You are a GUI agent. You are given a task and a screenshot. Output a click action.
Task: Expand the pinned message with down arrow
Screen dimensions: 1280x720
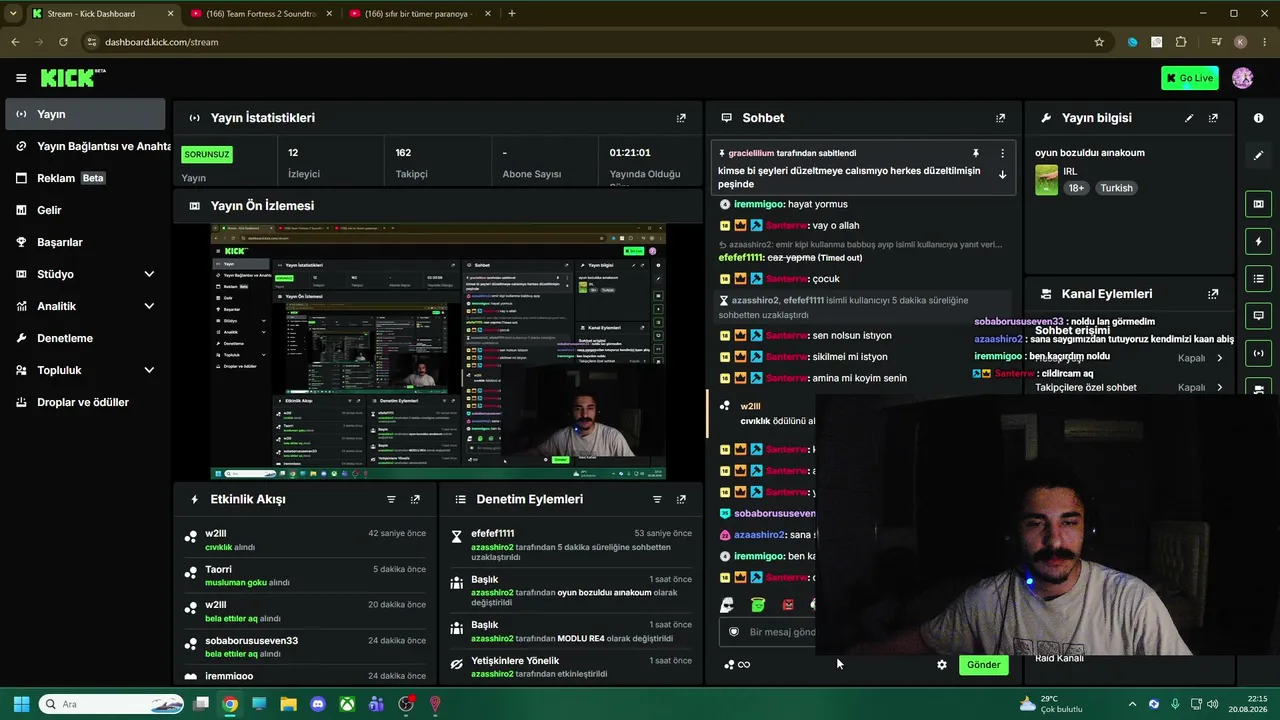1002,174
